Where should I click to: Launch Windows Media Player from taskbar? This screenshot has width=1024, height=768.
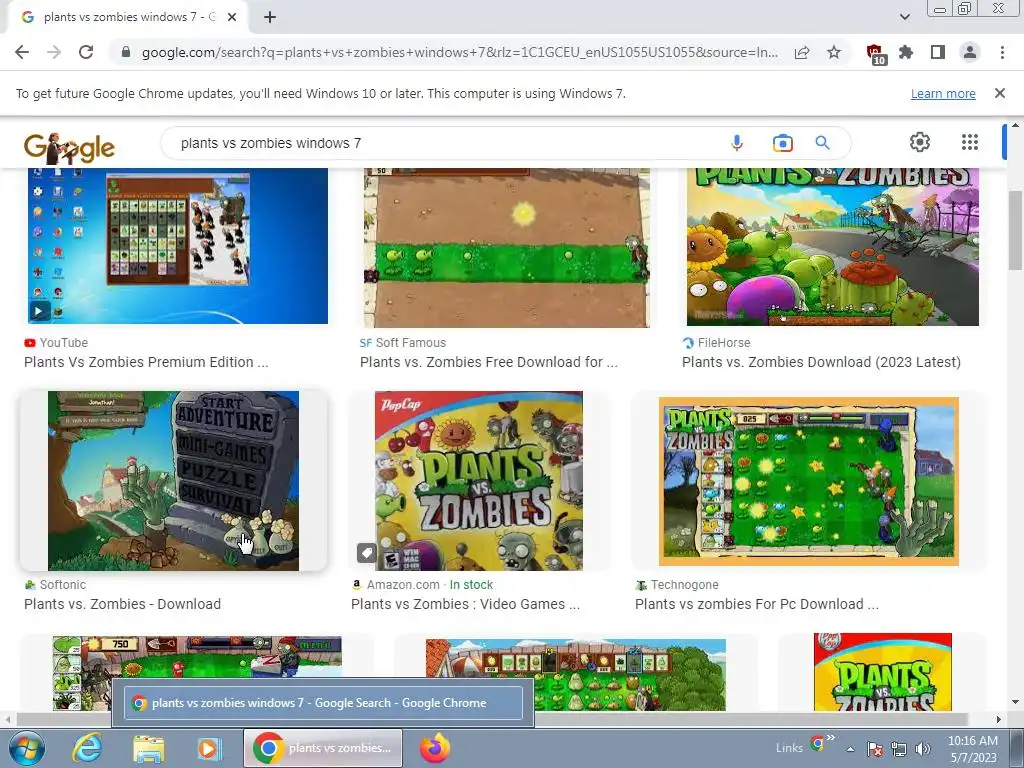[209, 748]
